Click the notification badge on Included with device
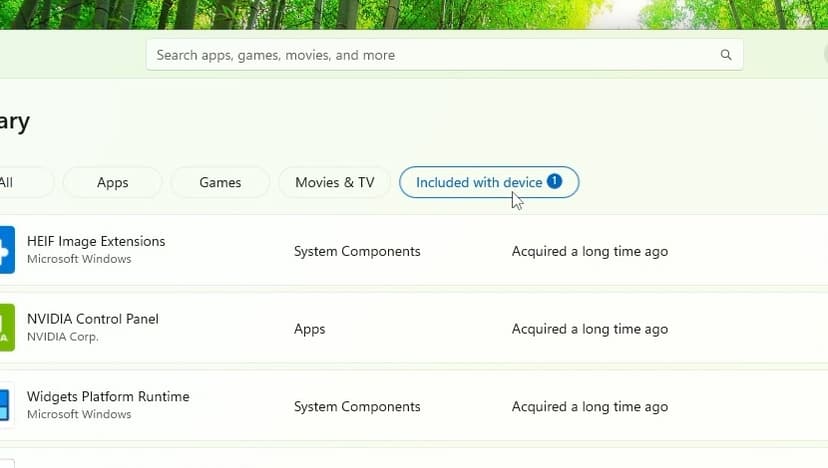 coord(554,182)
